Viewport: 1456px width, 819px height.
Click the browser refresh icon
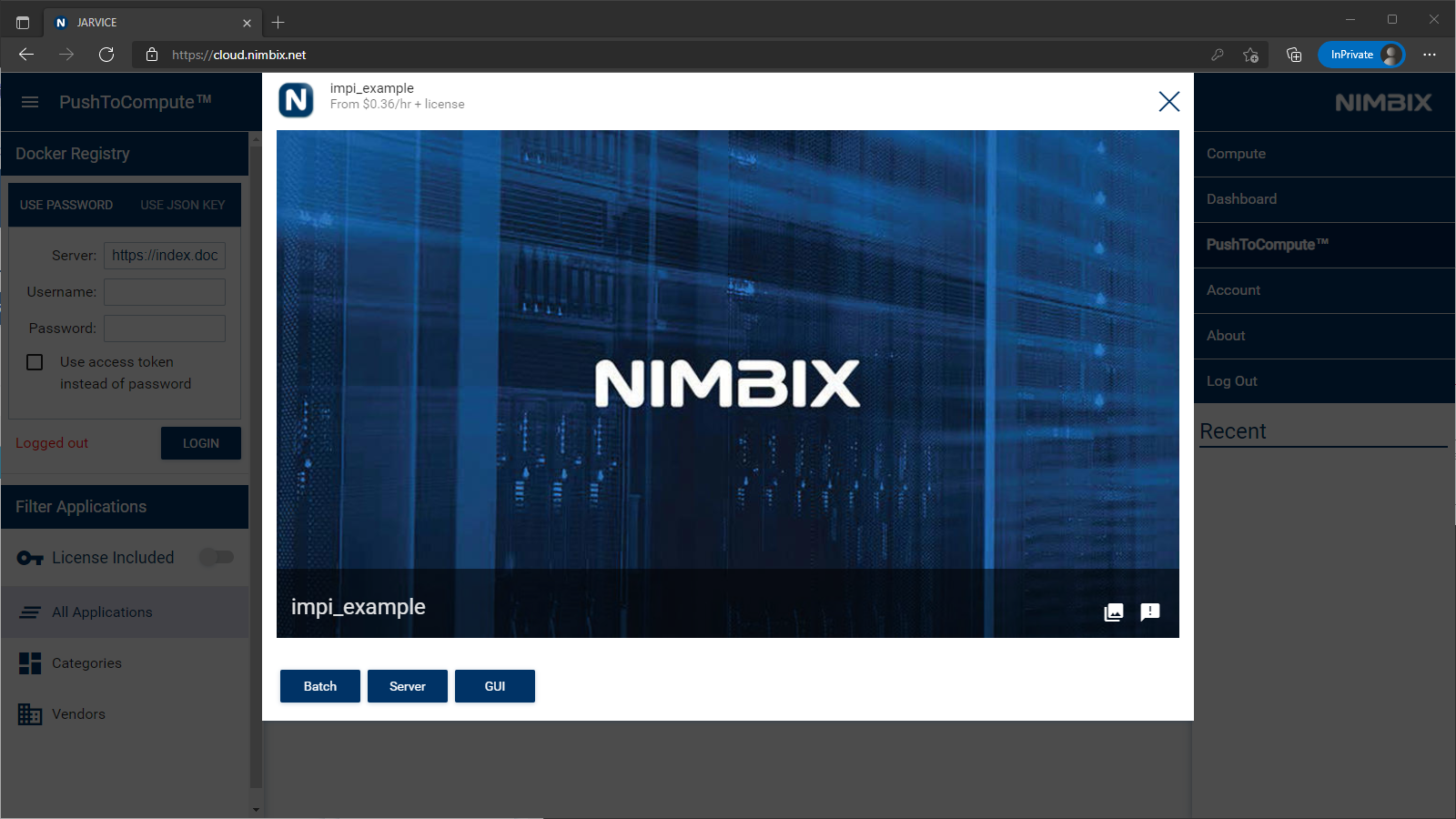(106, 55)
